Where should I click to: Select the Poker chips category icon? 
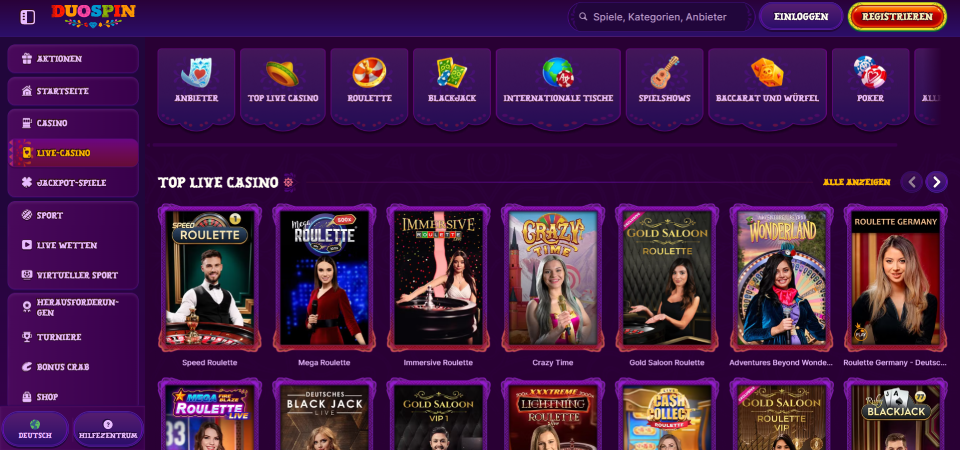870,72
